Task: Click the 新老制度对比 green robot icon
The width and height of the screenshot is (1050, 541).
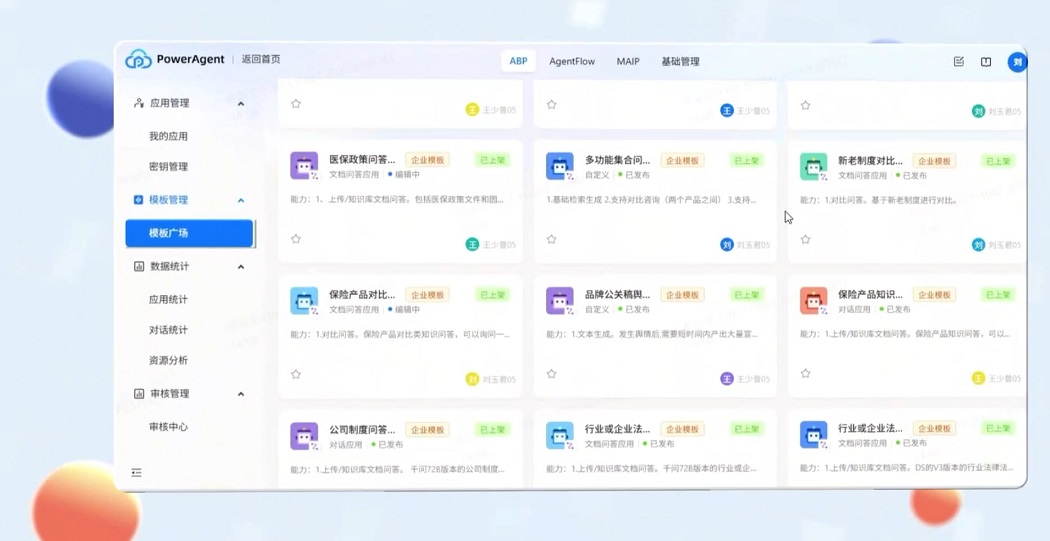Action: click(x=814, y=165)
